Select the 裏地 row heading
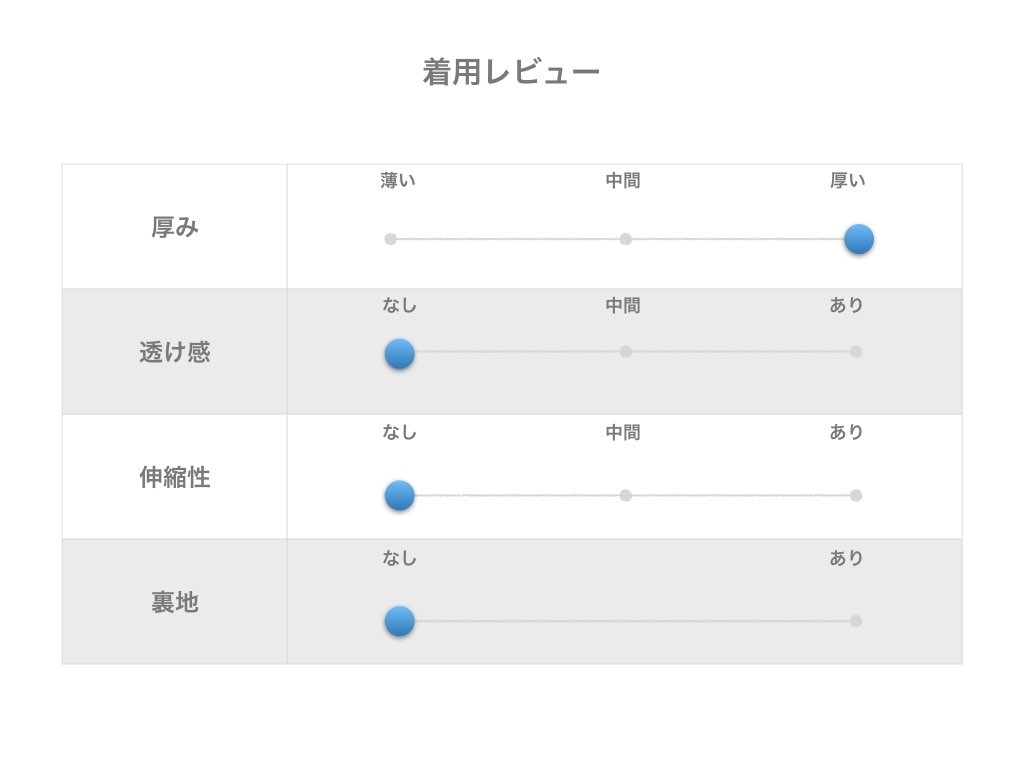 pos(175,603)
